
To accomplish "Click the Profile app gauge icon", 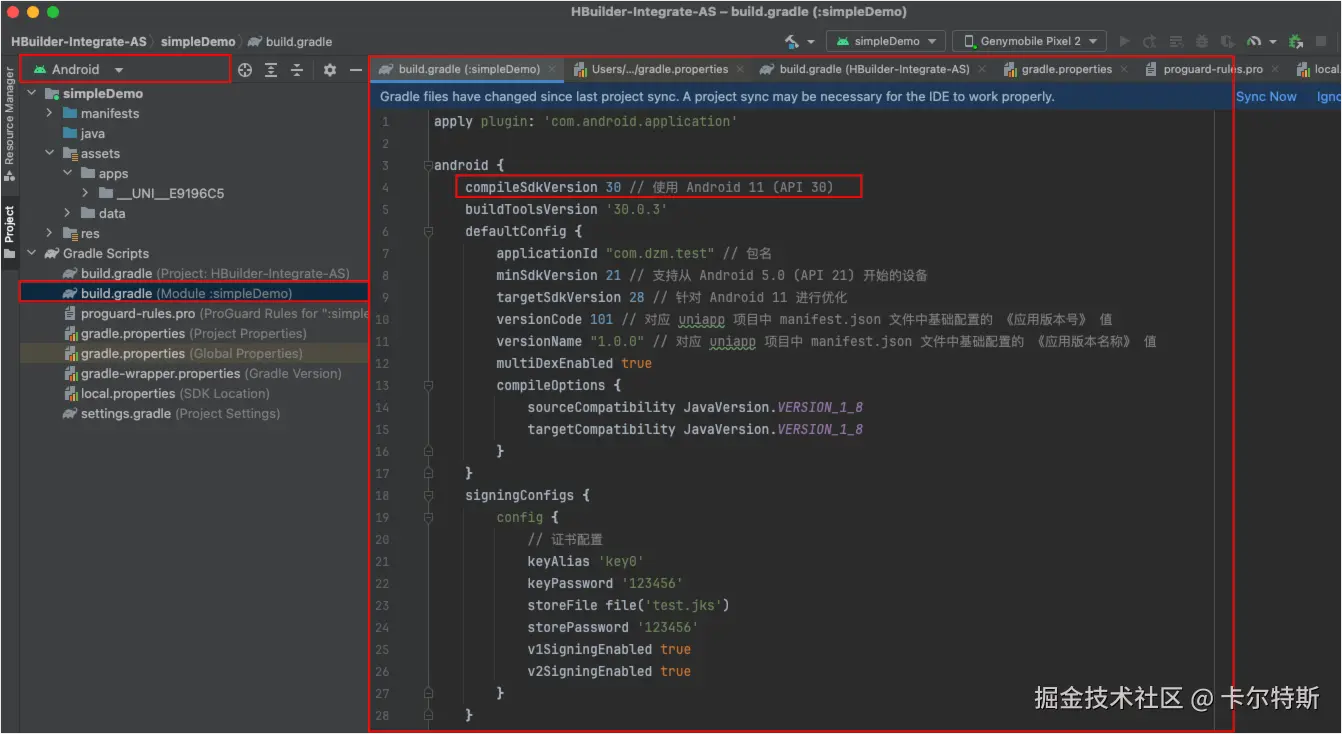I will (x=1254, y=42).
